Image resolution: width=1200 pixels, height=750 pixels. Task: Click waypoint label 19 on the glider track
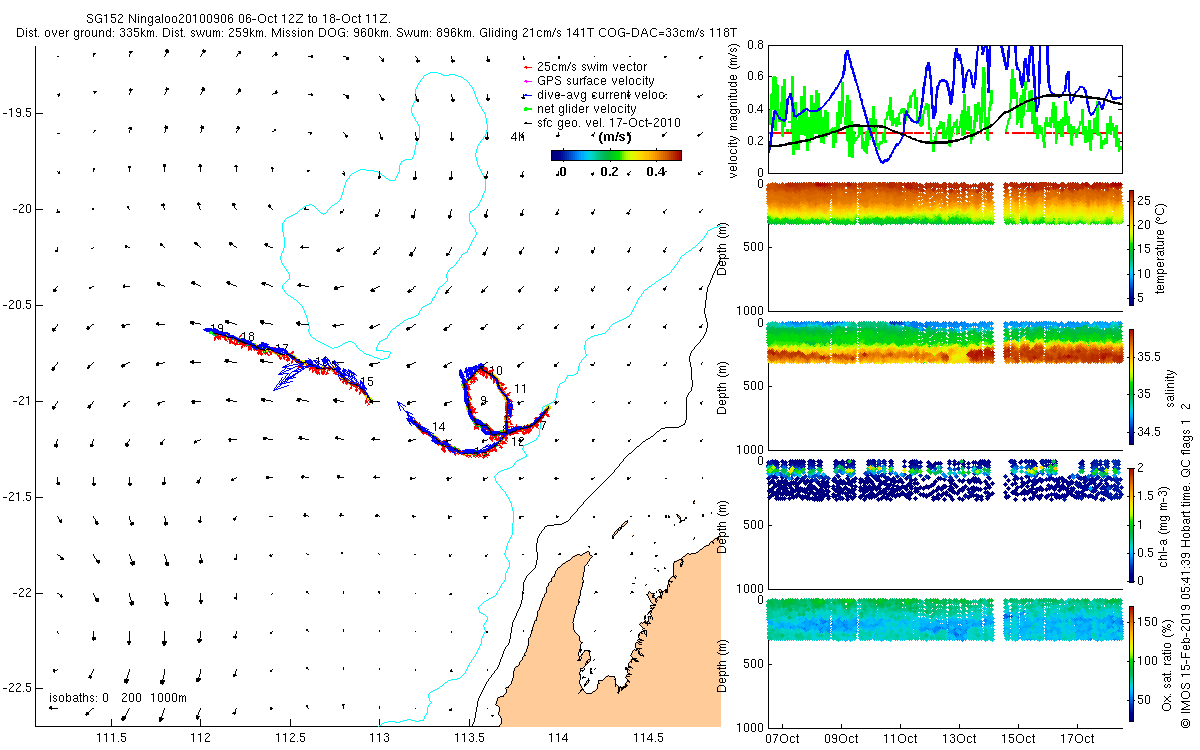coord(217,329)
